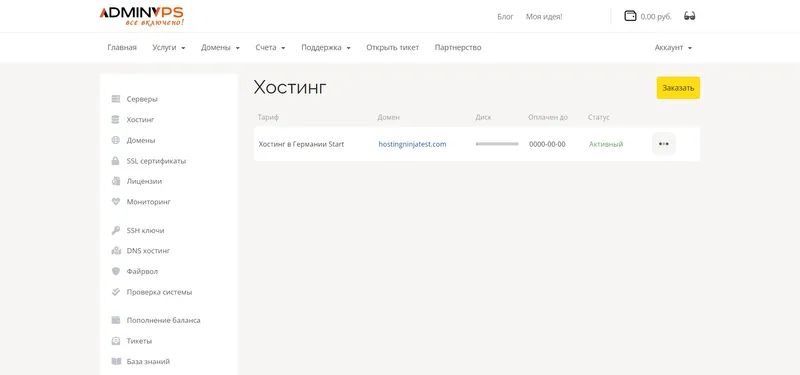The height and width of the screenshot is (375, 800).
Task: Open three-dots actions menu for hosting row
Action: (x=664, y=144)
